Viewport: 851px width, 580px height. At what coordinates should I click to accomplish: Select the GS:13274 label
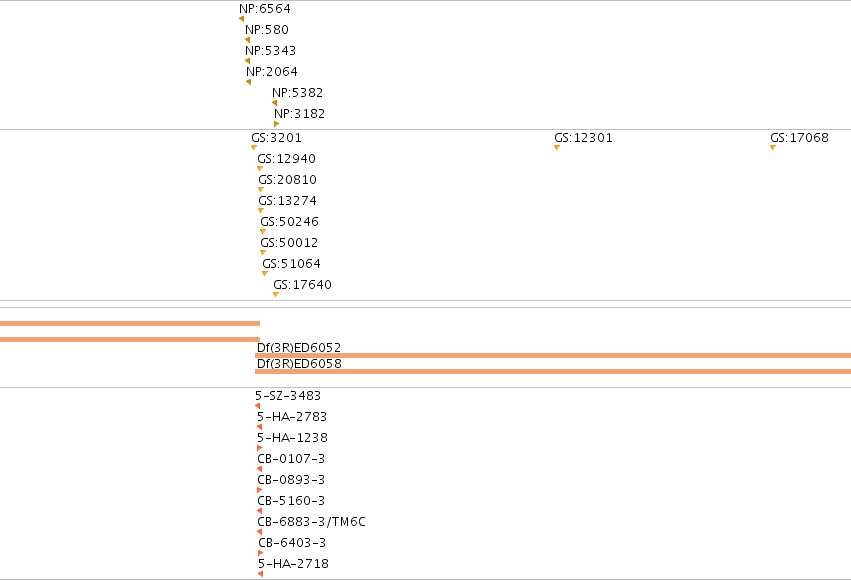click(288, 201)
